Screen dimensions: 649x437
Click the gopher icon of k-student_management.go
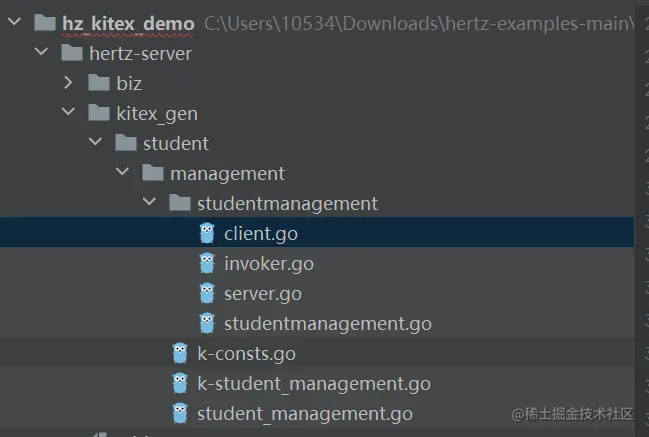pos(180,383)
